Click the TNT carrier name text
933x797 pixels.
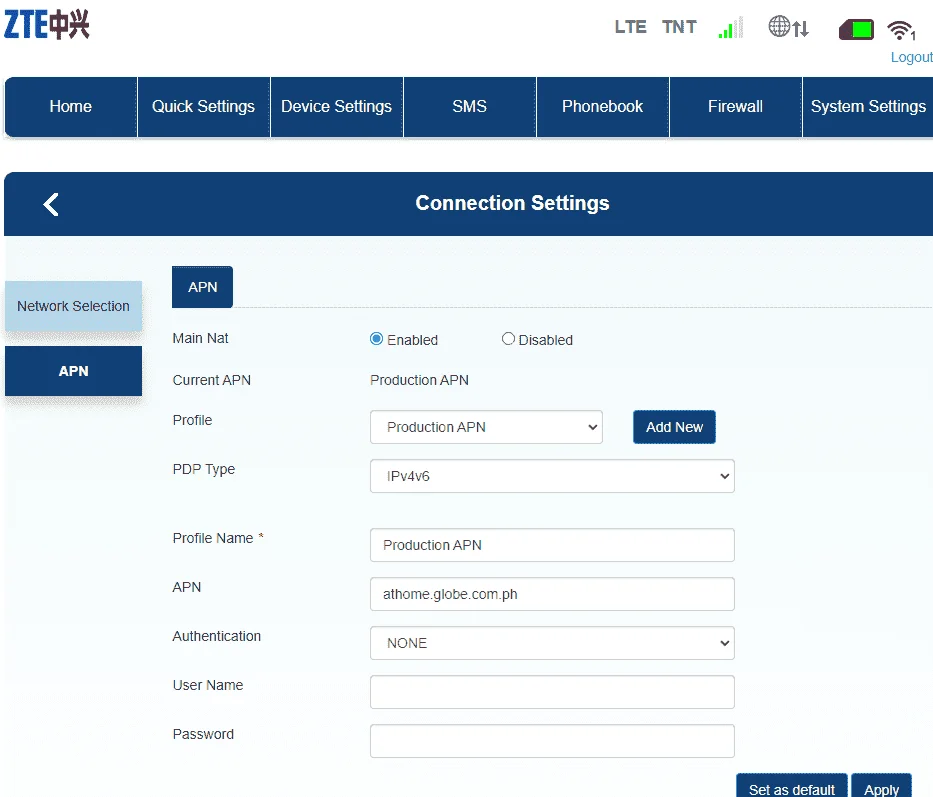click(x=680, y=27)
